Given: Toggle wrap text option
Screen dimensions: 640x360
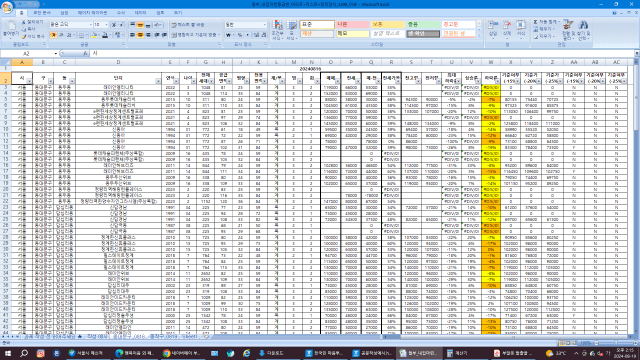Looking at the screenshot, I should 188,25.
